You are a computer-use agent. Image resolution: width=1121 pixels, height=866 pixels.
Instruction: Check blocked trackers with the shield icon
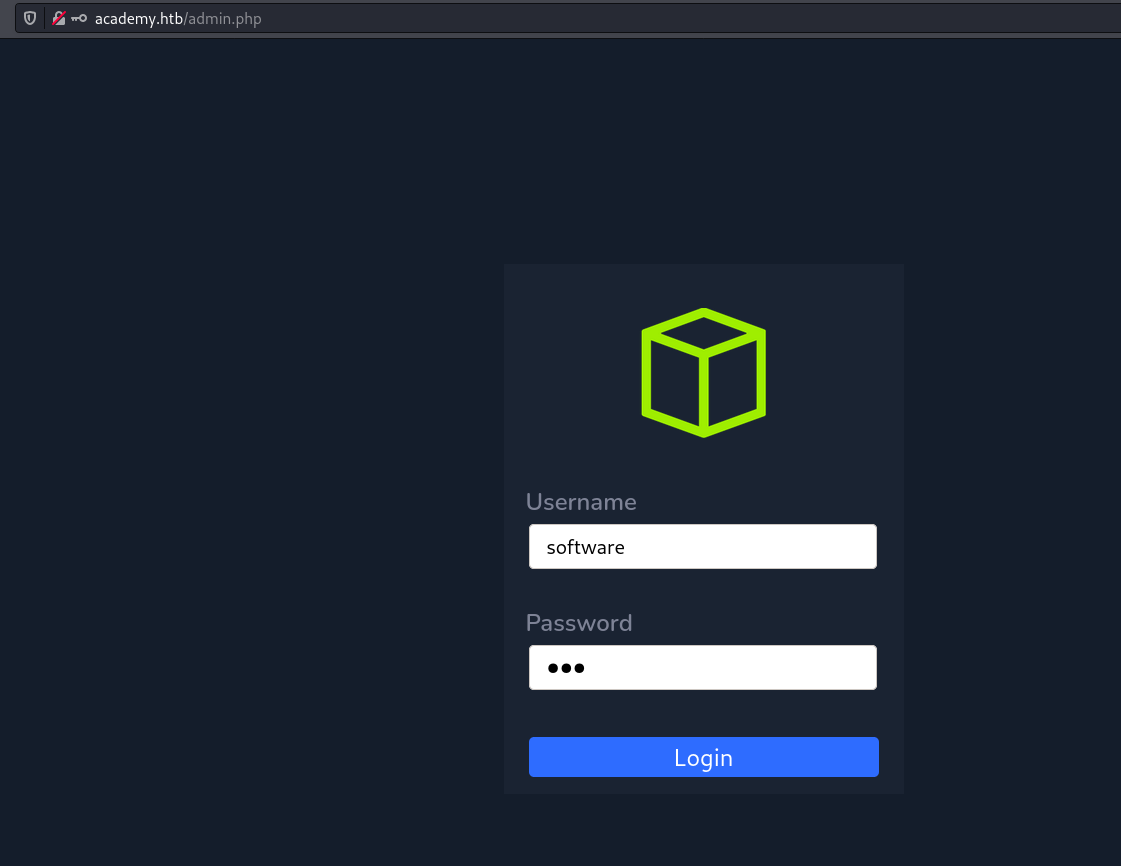point(29,18)
